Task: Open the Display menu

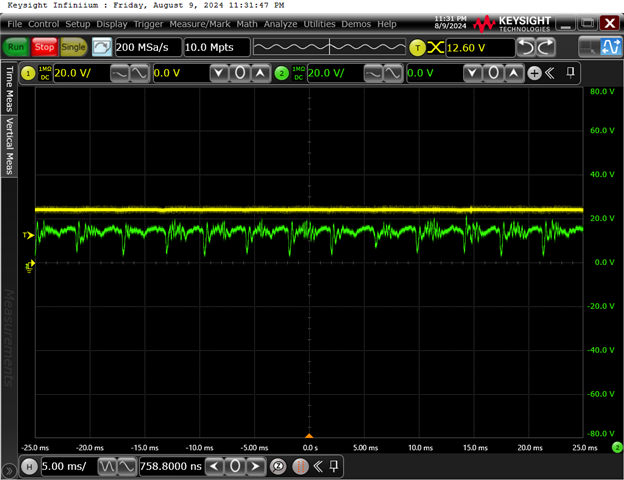Action: [112, 24]
